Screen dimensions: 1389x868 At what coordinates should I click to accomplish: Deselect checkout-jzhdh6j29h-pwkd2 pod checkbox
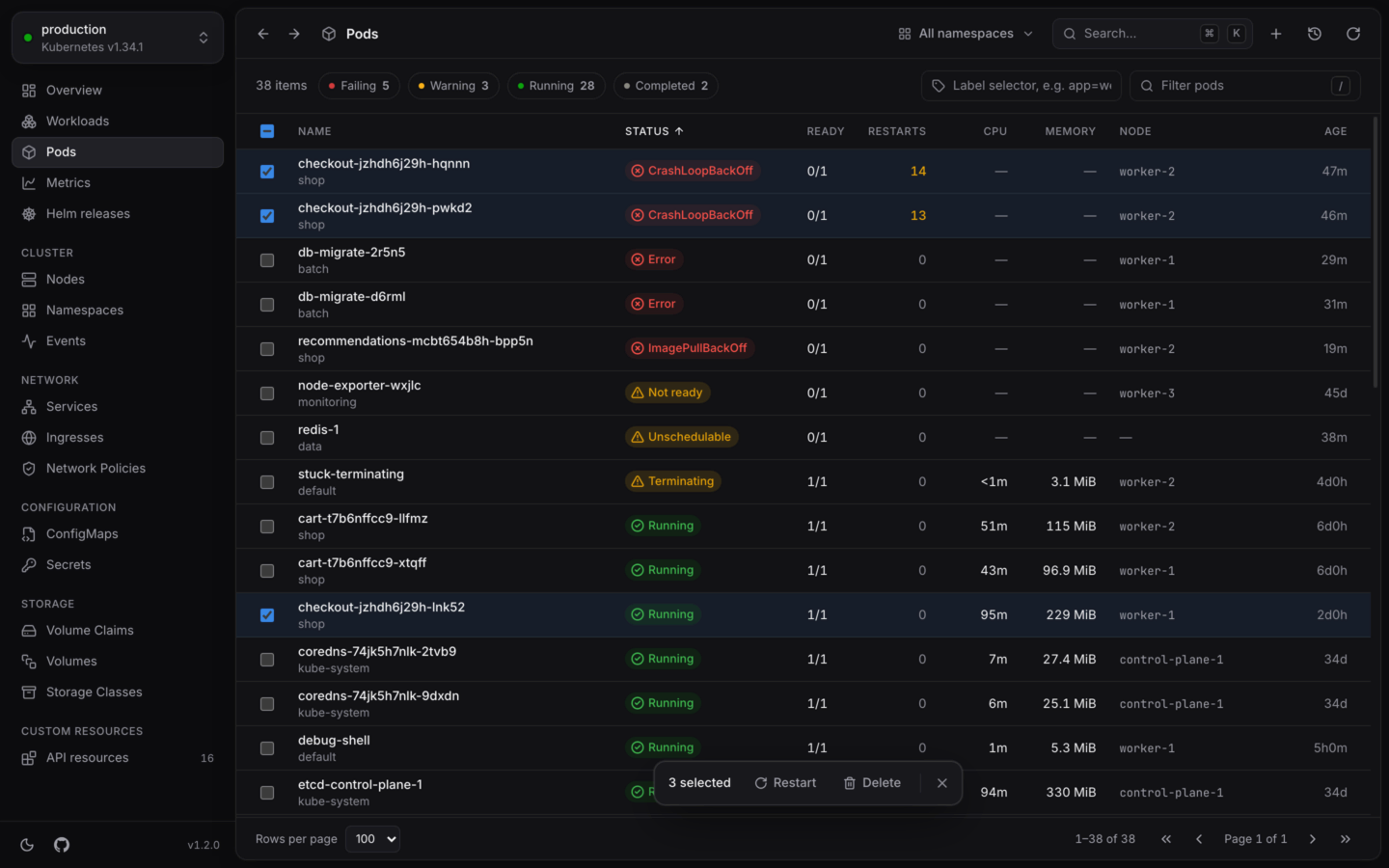267,216
